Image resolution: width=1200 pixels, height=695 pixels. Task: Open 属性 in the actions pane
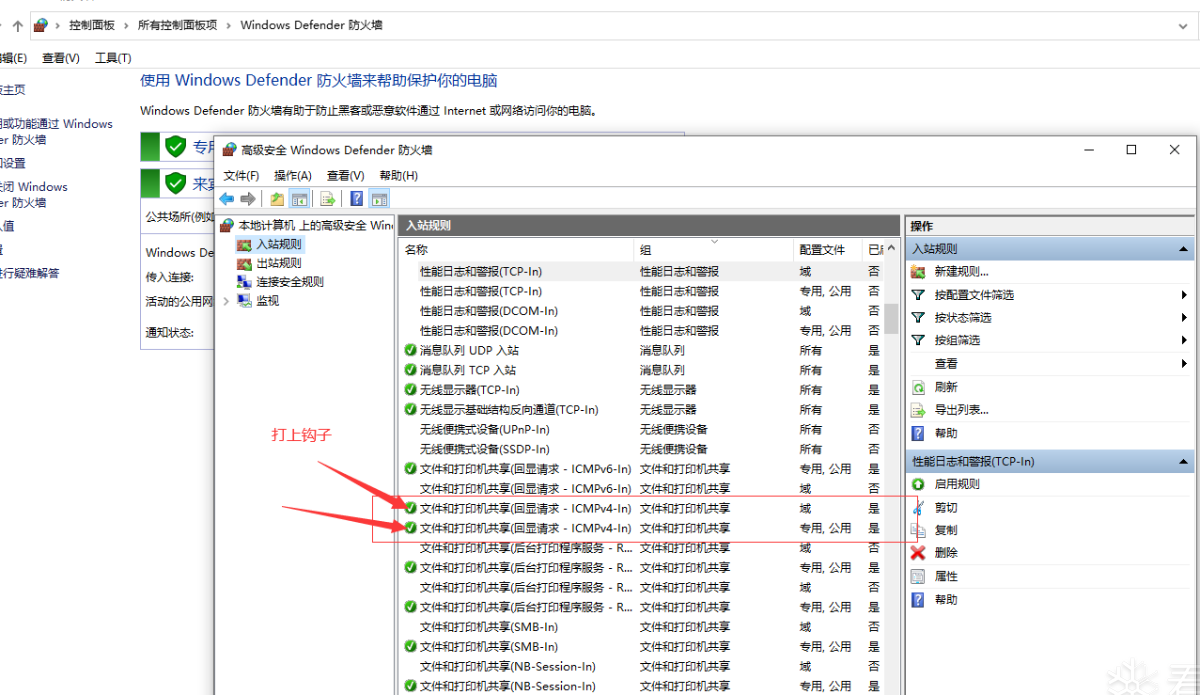[x=946, y=576]
